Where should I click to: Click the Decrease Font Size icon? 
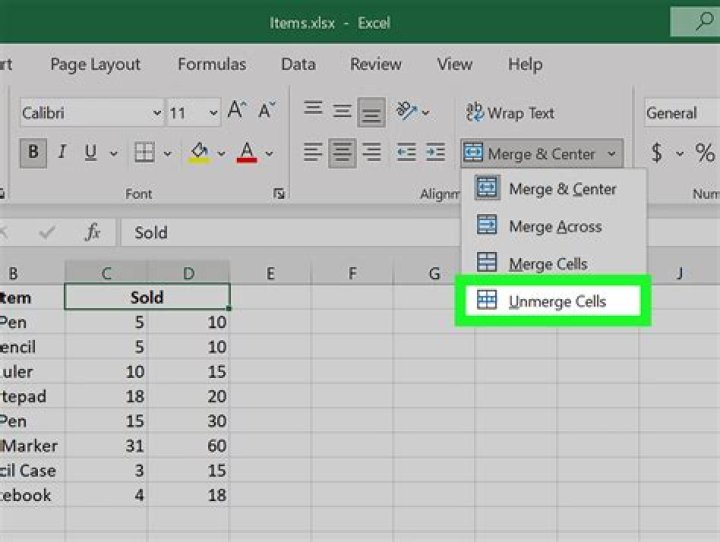(266, 112)
